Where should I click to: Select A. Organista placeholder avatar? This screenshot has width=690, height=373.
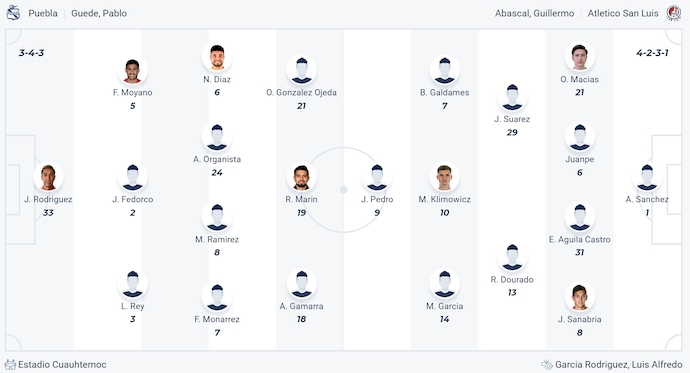tap(217, 137)
